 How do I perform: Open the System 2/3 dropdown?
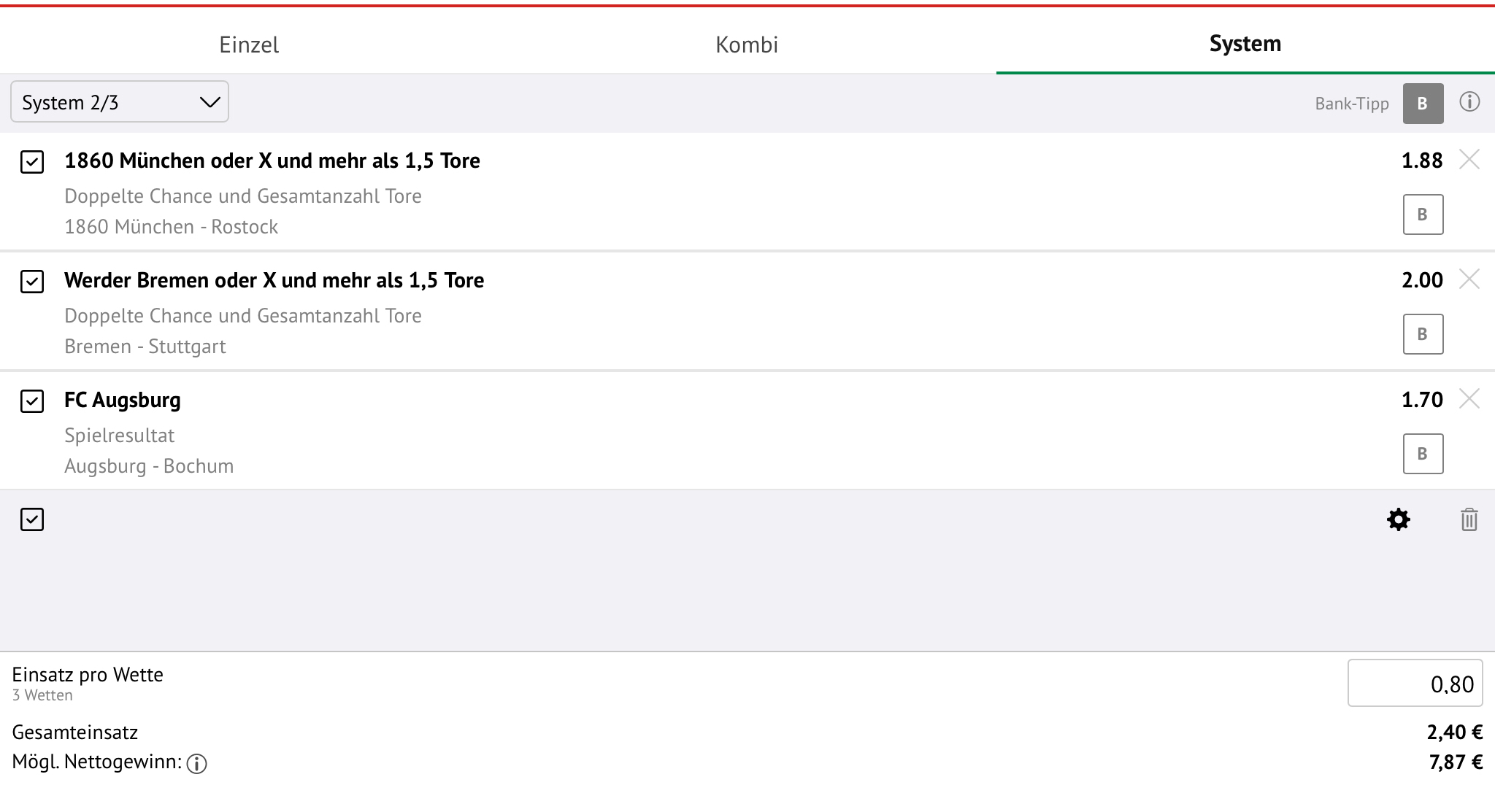pyautogui.click(x=120, y=102)
